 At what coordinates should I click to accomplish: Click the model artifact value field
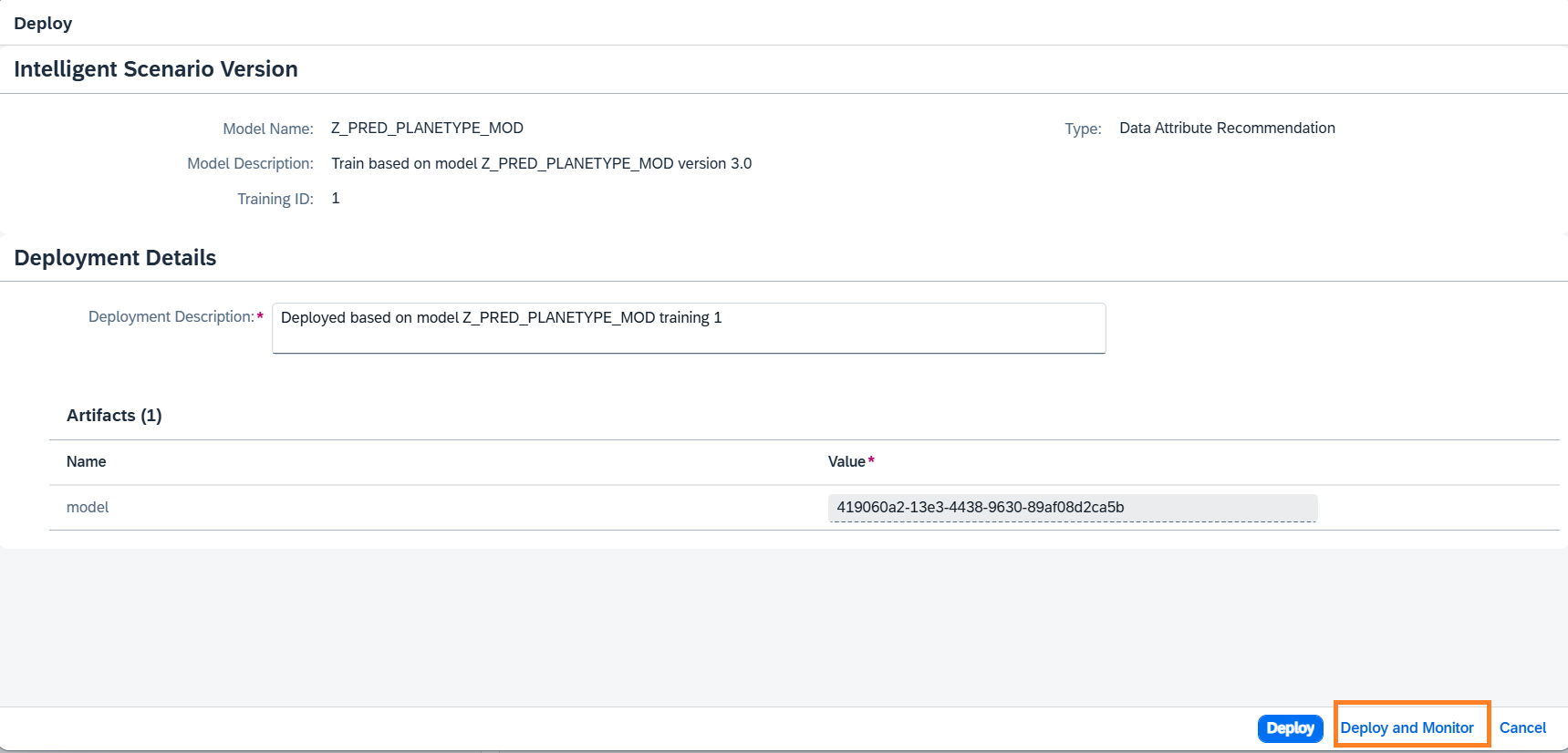(1072, 508)
